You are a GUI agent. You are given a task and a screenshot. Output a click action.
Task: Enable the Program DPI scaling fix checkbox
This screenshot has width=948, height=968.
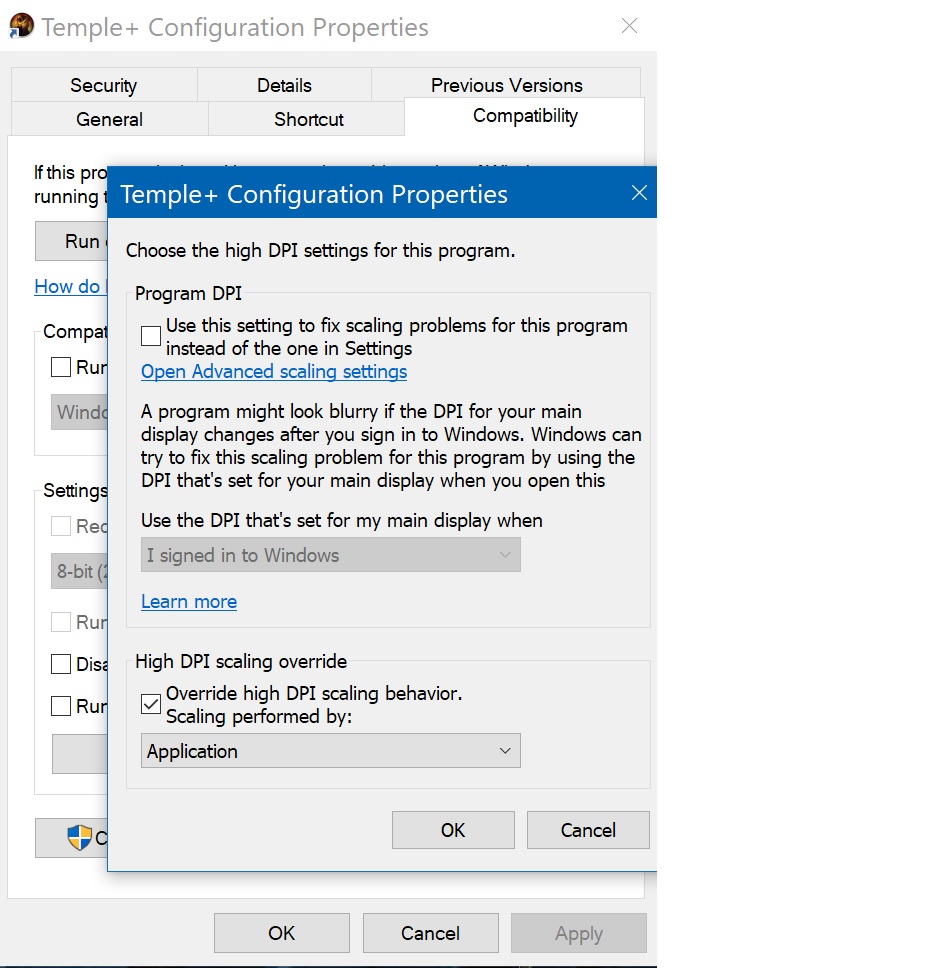(151, 336)
